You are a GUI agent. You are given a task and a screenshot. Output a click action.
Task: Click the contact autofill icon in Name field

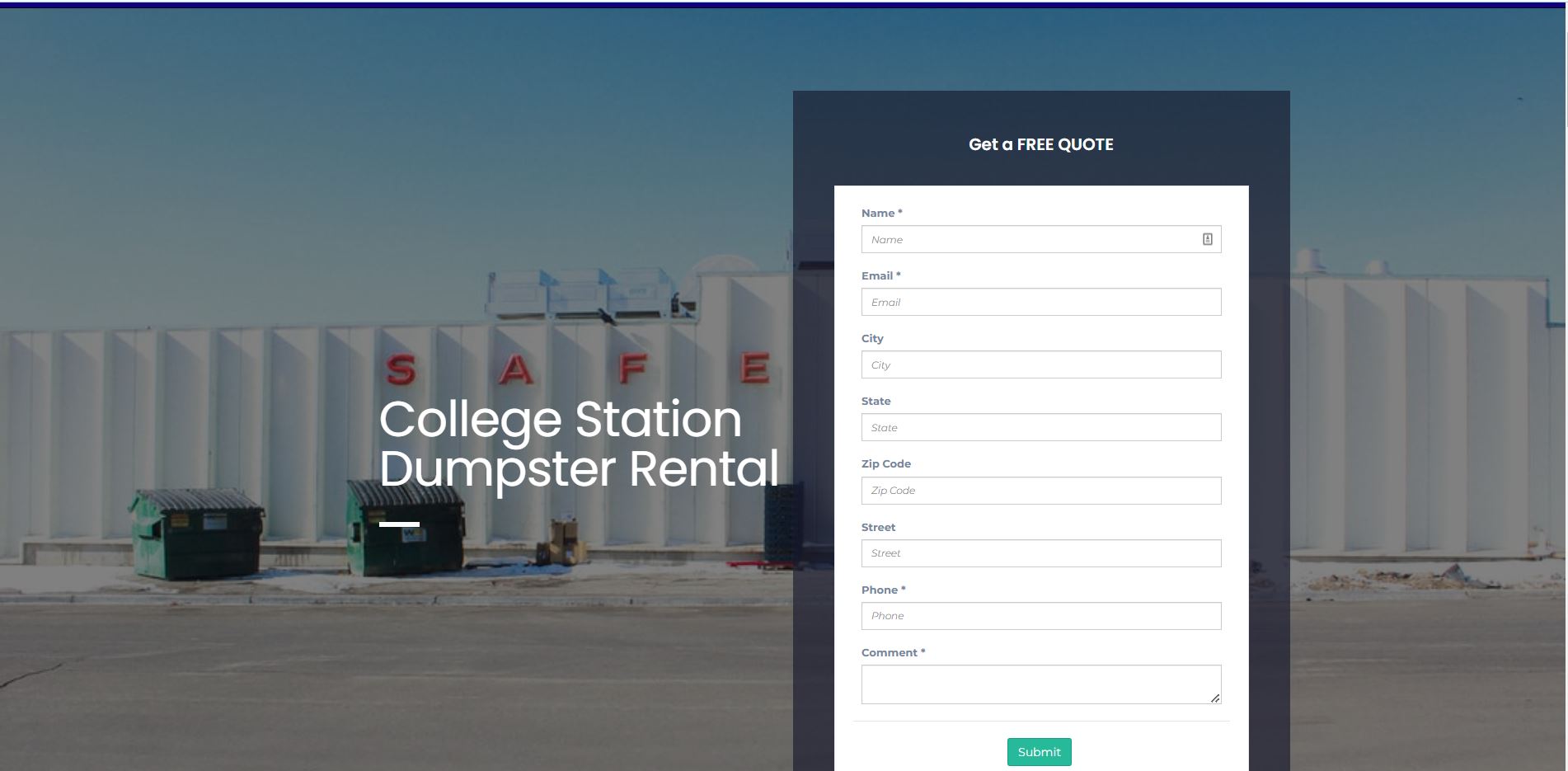click(1207, 239)
